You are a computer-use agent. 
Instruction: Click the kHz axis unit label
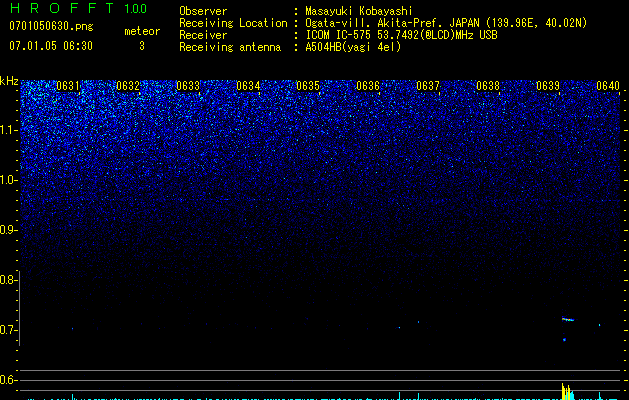point(9,81)
